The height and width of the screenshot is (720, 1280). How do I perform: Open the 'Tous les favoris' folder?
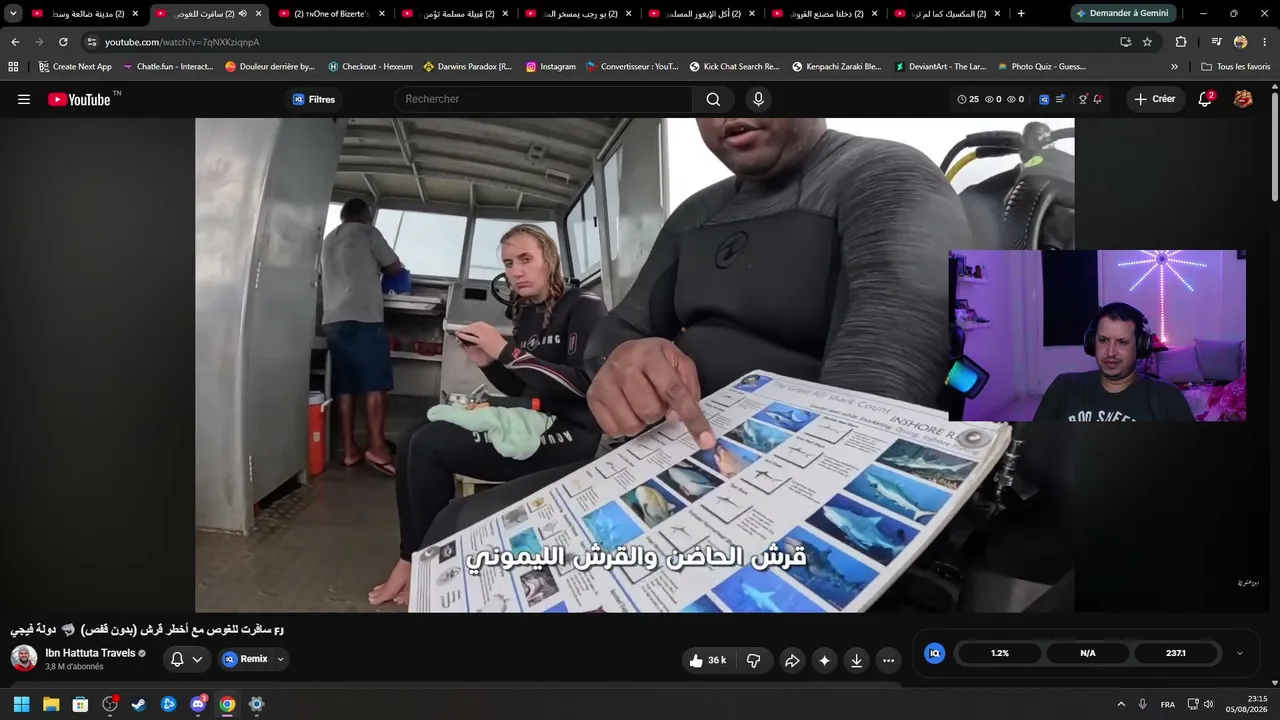(x=1235, y=67)
